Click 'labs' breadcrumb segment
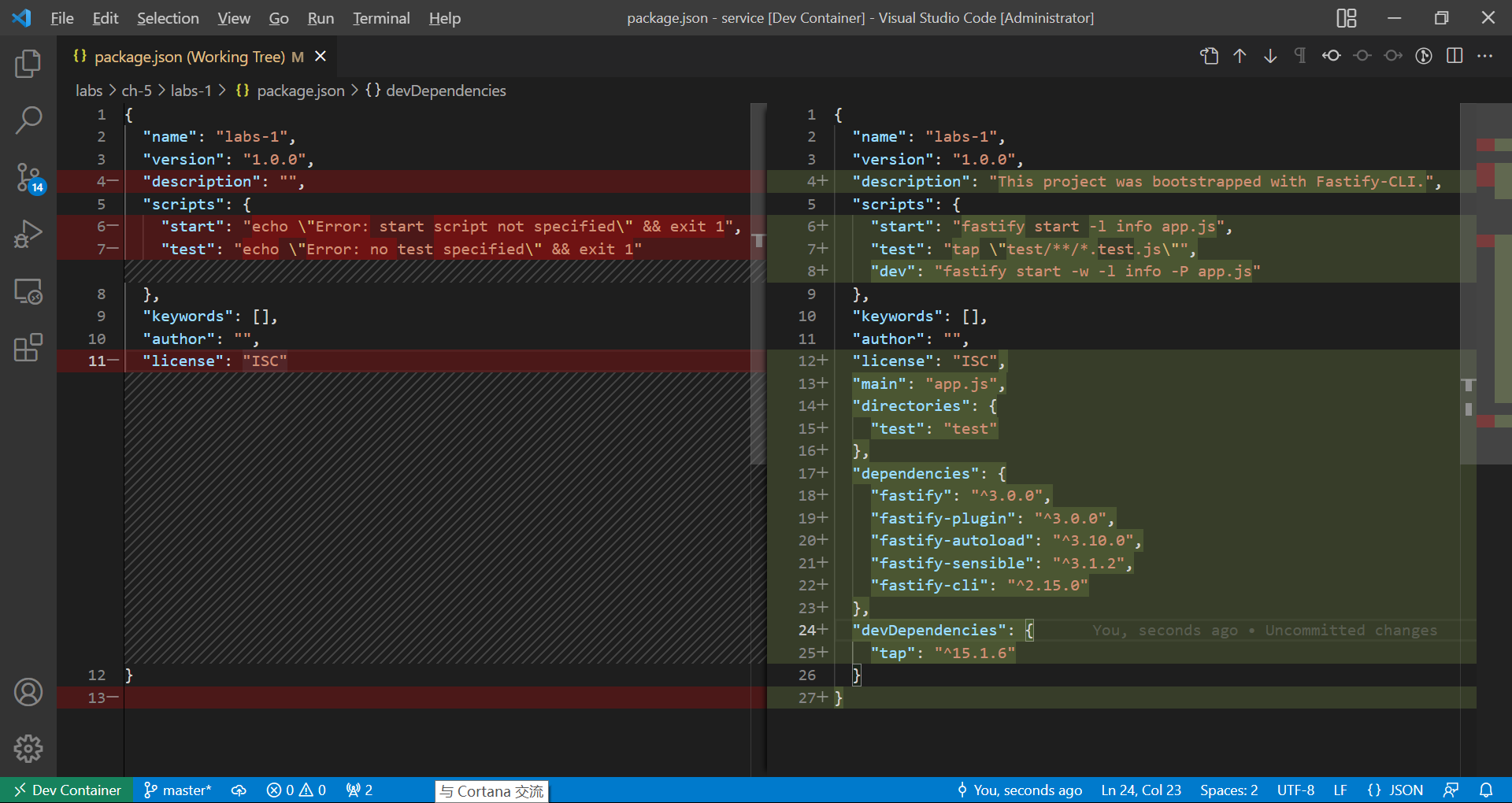 pyautogui.click(x=89, y=91)
